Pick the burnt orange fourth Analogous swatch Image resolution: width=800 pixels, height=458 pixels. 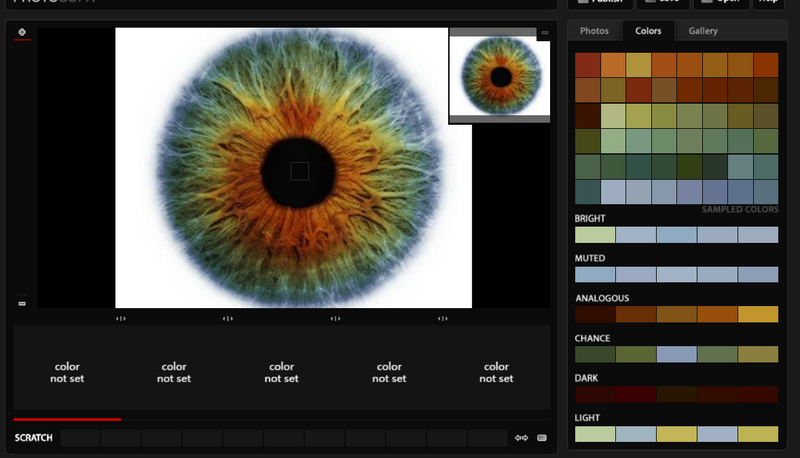pos(717,314)
